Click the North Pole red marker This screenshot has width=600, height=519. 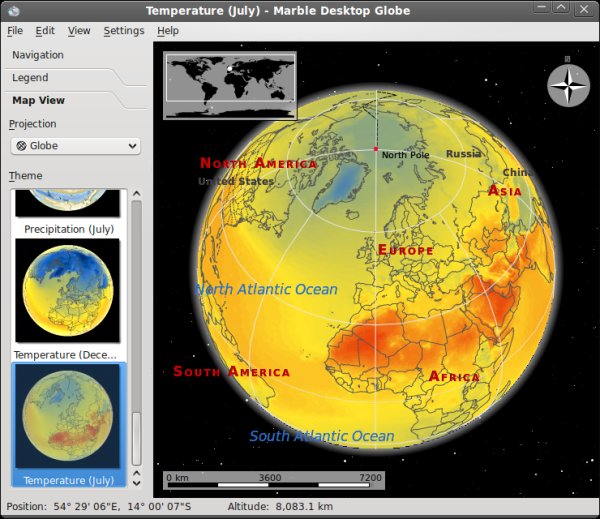376,149
